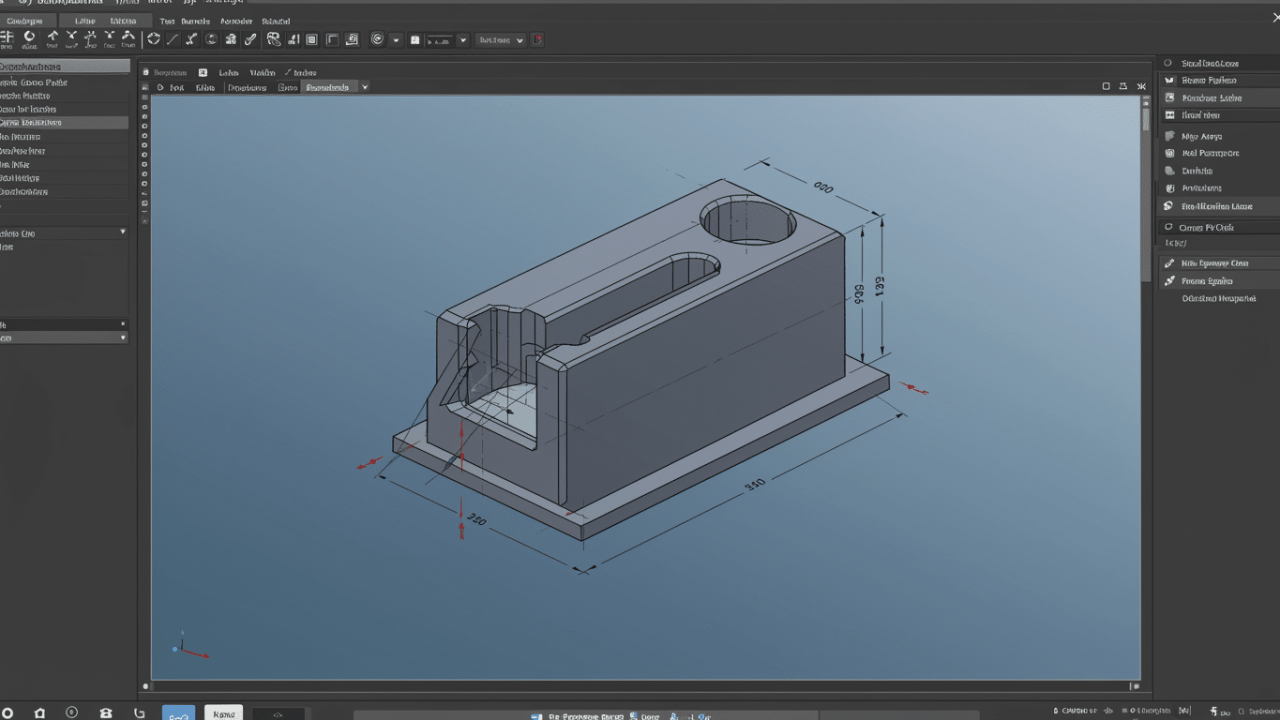The image size is (1280, 720).
Task: Click the white button in the bottom bar
Action: click(224, 713)
